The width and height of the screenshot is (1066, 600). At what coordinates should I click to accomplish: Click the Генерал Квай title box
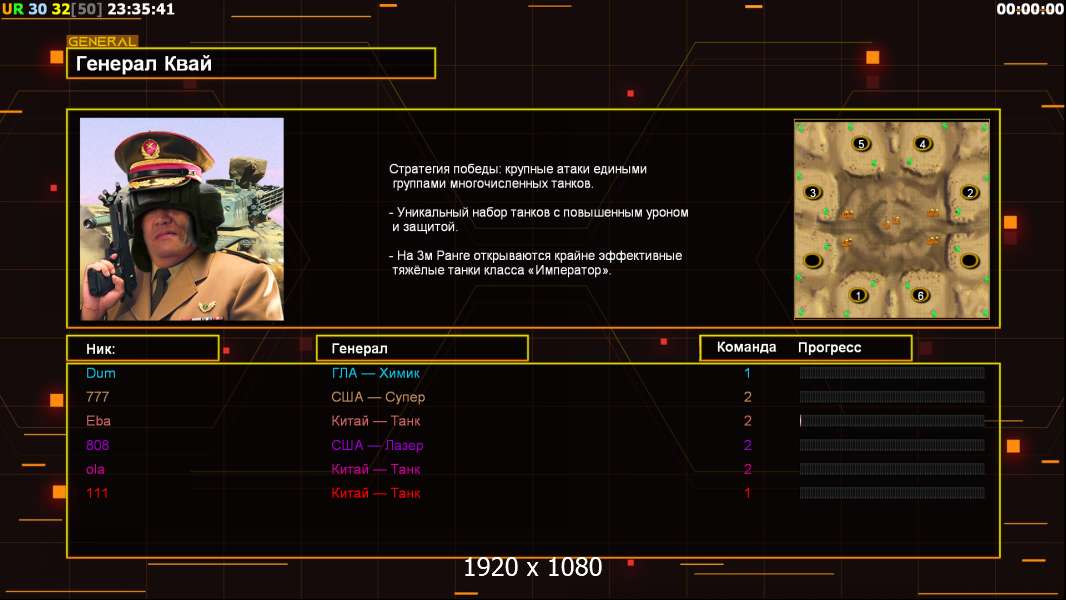[x=251, y=64]
